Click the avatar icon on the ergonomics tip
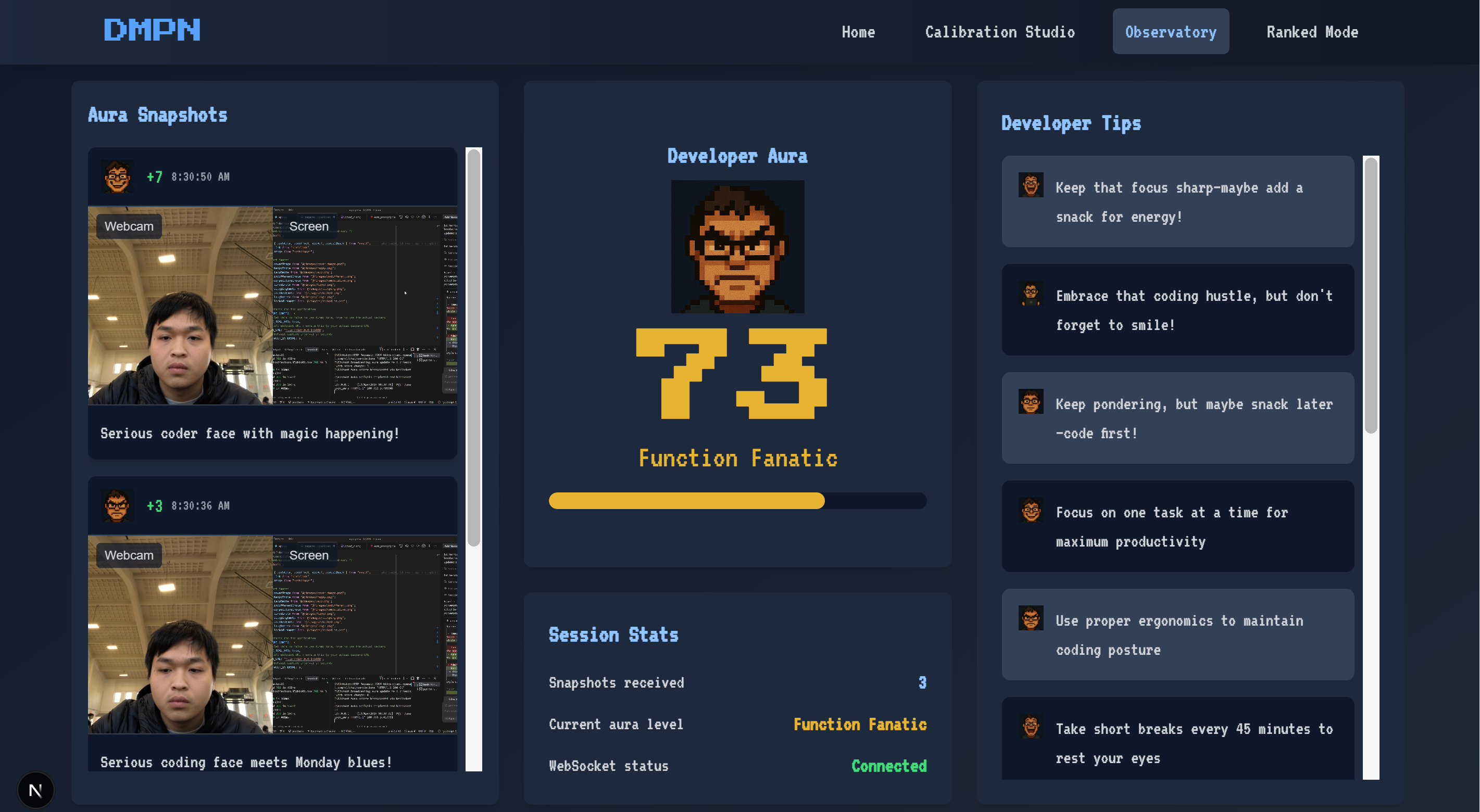The height and width of the screenshot is (812, 1480). [1031, 618]
